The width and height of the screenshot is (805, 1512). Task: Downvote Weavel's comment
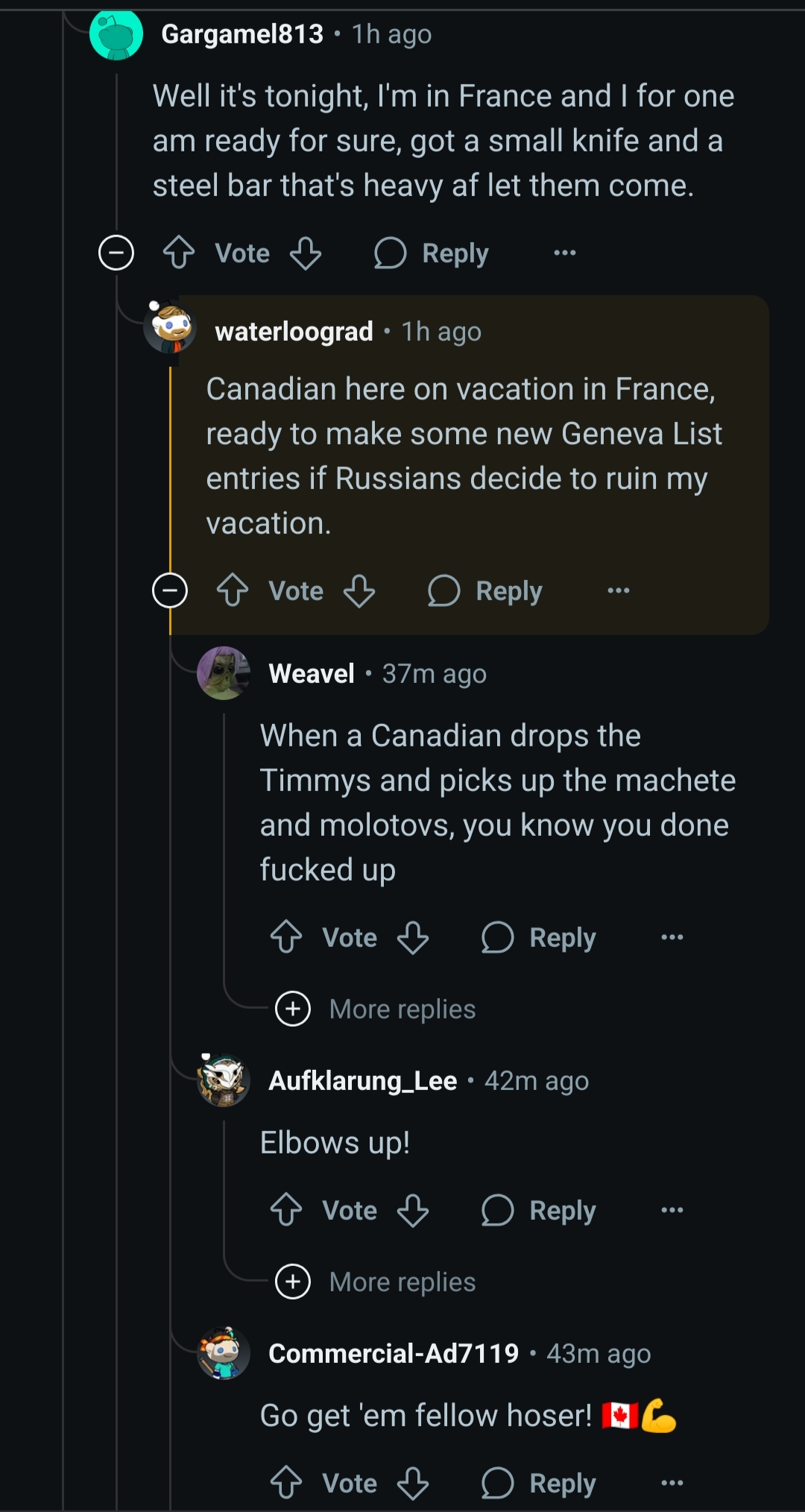(413, 937)
